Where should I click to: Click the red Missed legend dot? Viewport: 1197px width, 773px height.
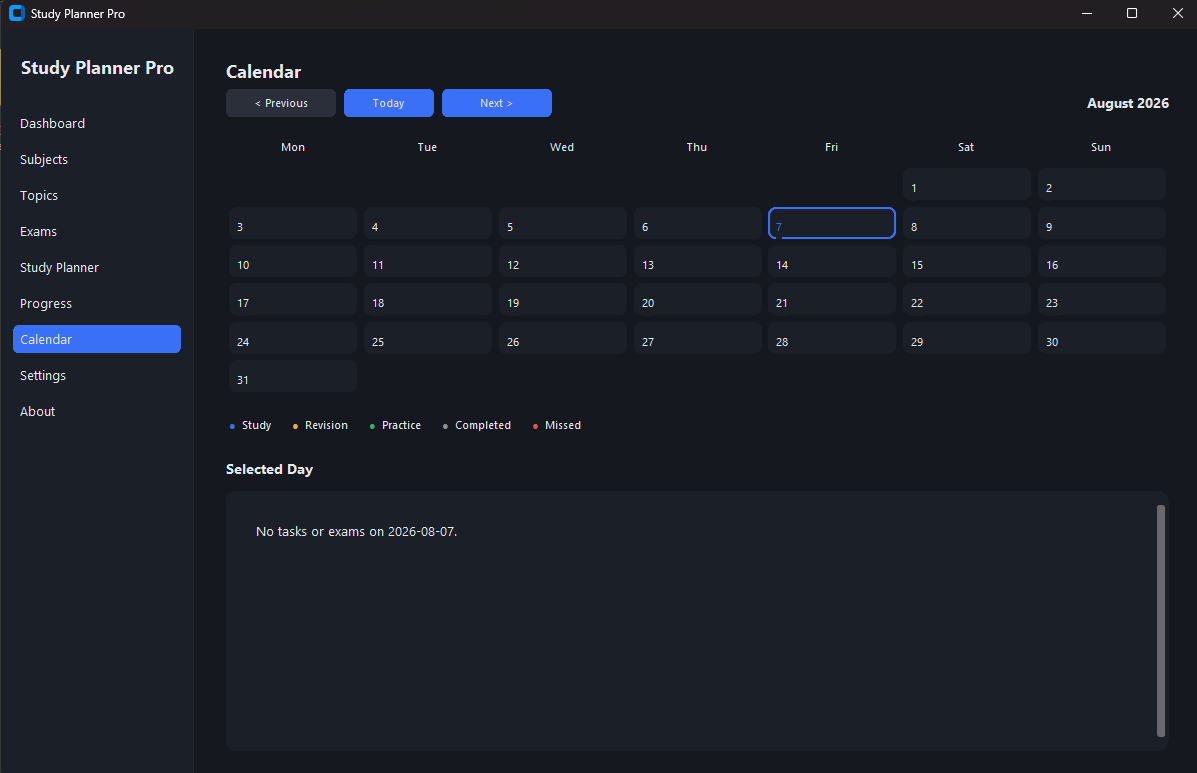[x=535, y=427]
